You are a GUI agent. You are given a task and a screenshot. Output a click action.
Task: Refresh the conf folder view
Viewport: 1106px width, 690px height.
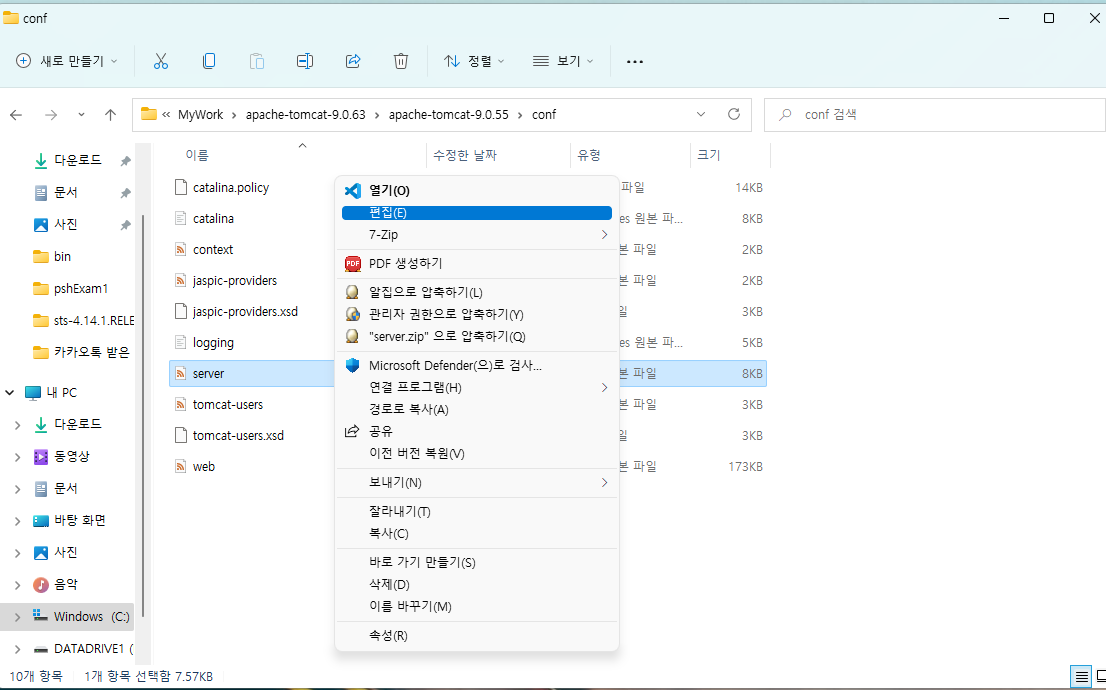734,114
